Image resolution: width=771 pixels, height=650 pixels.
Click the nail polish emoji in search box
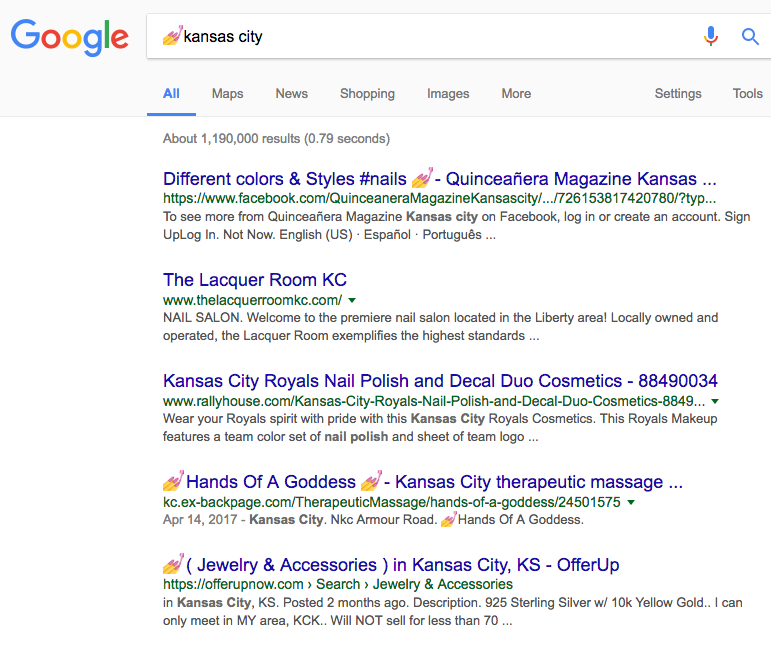tap(173, 35)
